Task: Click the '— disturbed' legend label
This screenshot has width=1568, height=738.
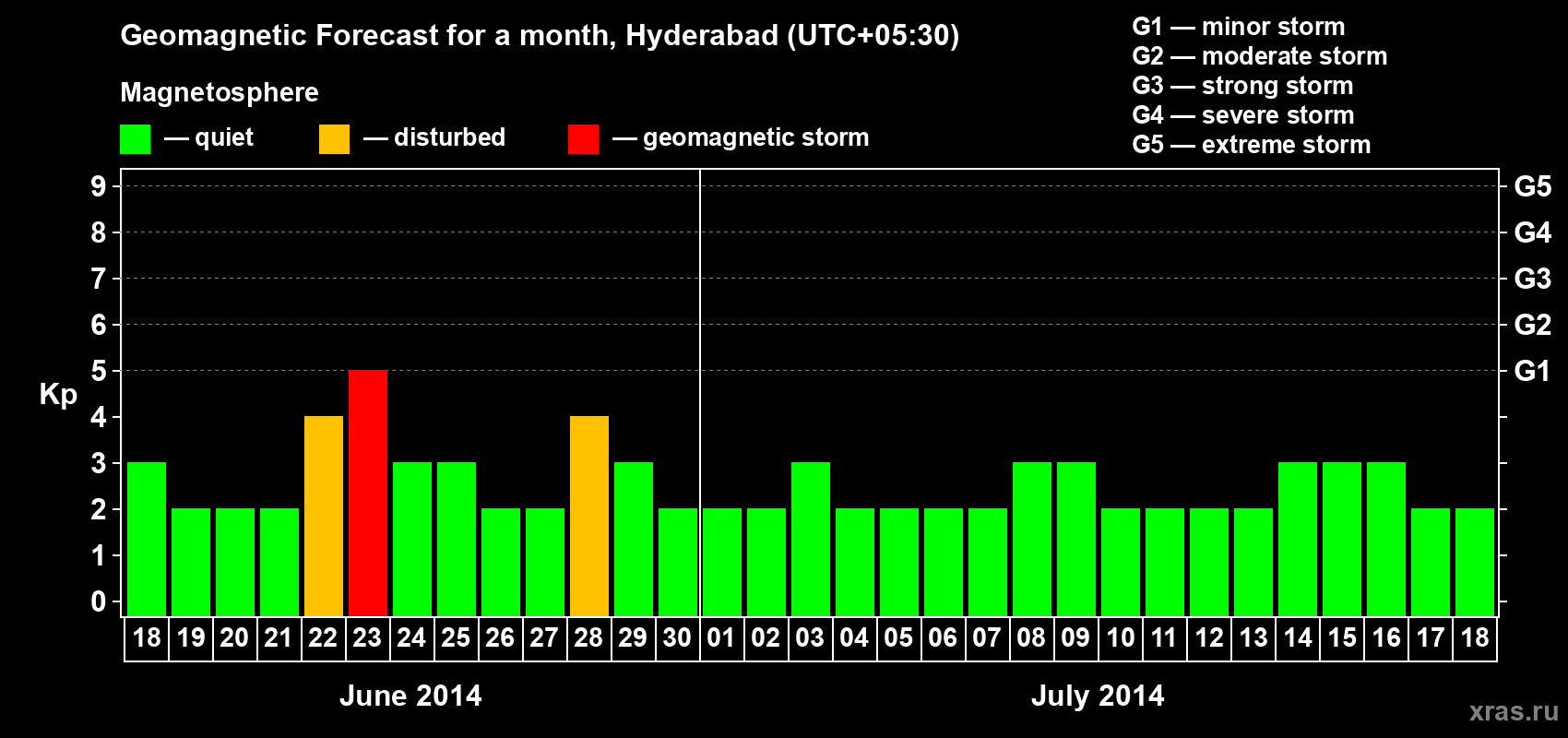Action: tap(434, 137)
